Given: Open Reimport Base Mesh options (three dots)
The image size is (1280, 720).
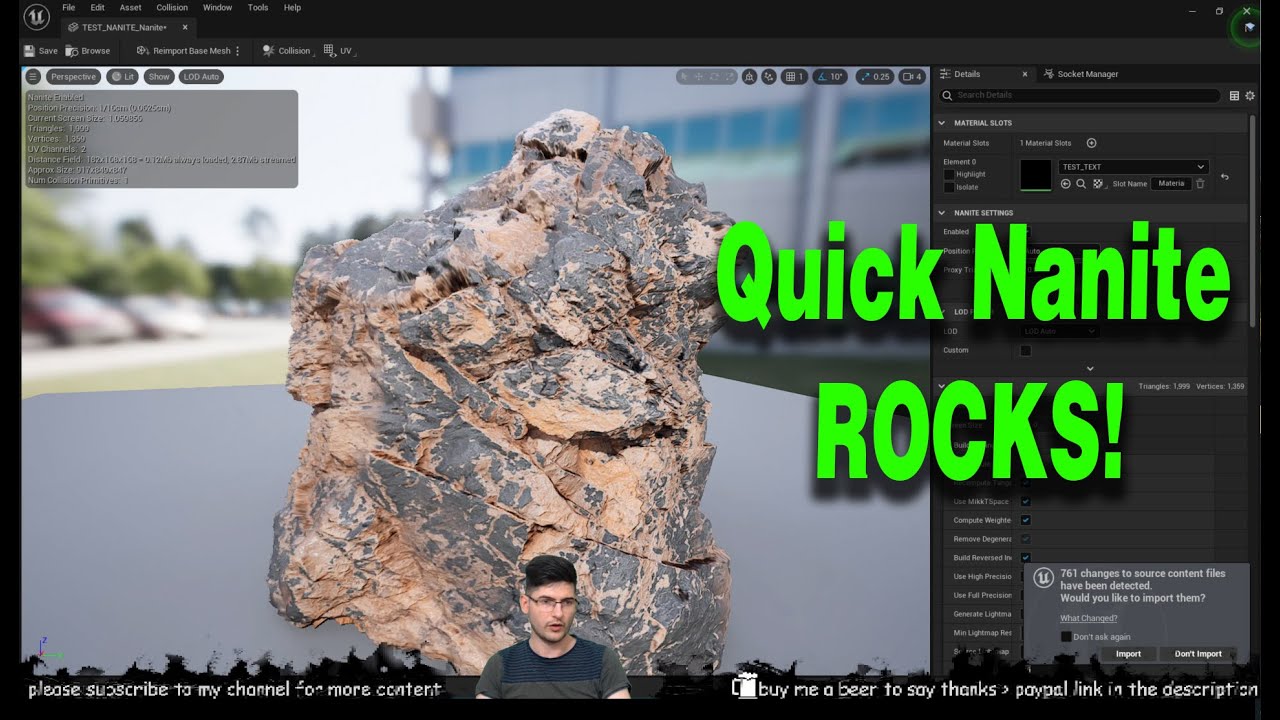Looking at the screenshot, I should pos(238,51).
